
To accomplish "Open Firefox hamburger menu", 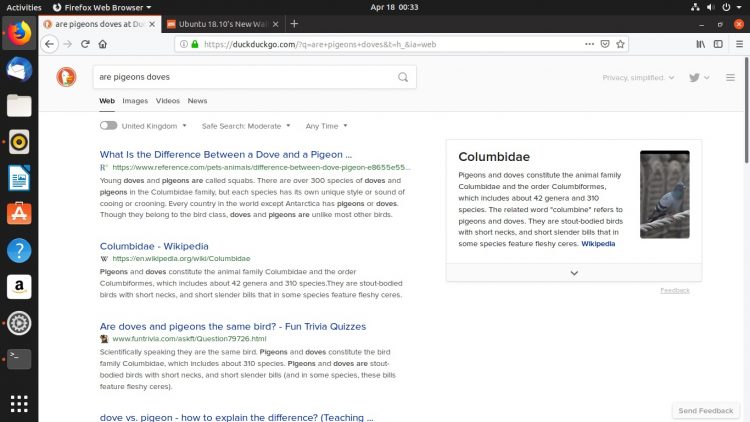I will 739,44.
